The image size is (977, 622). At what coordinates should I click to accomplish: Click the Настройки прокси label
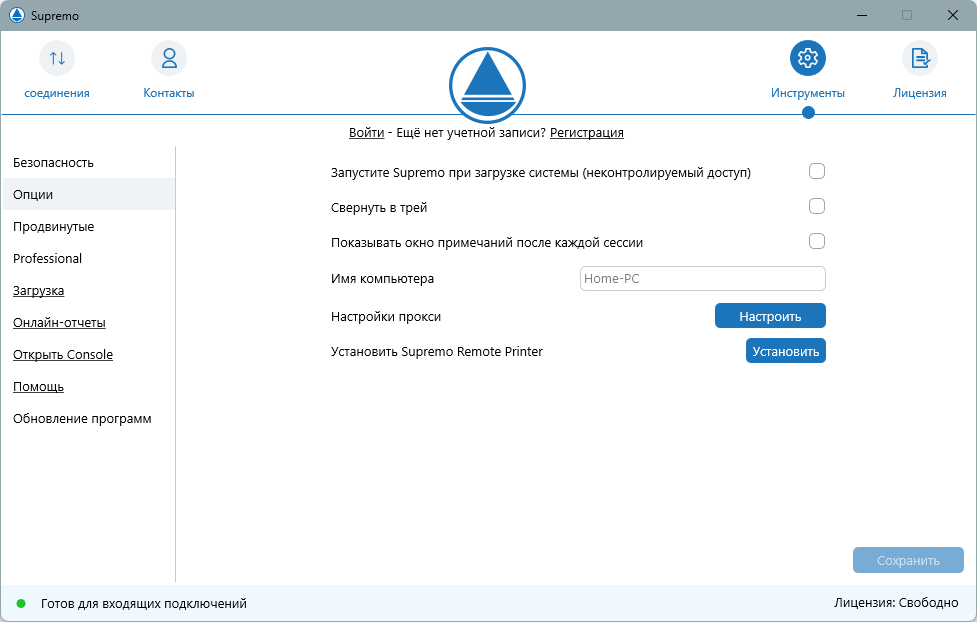[386, 317]
